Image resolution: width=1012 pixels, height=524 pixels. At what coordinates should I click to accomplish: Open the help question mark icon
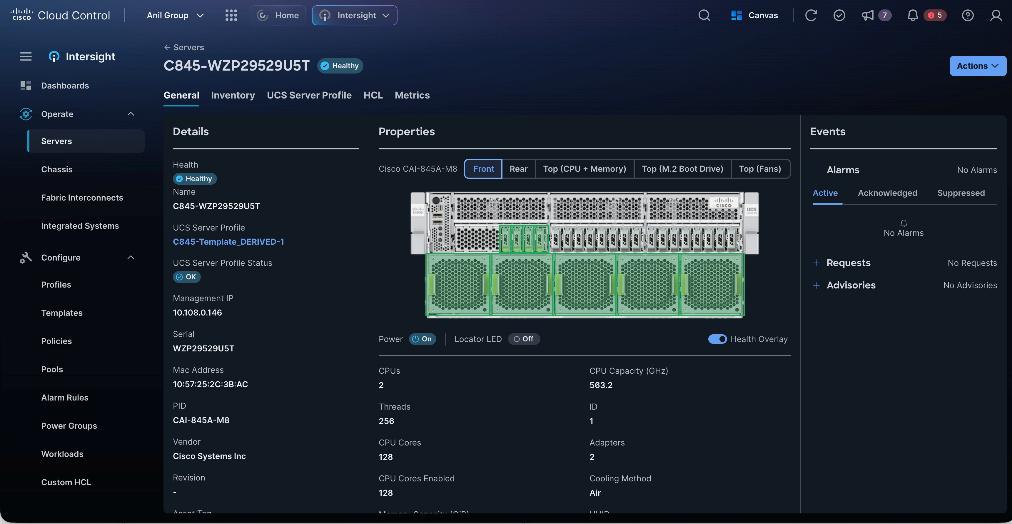click(x=967, y=15)
